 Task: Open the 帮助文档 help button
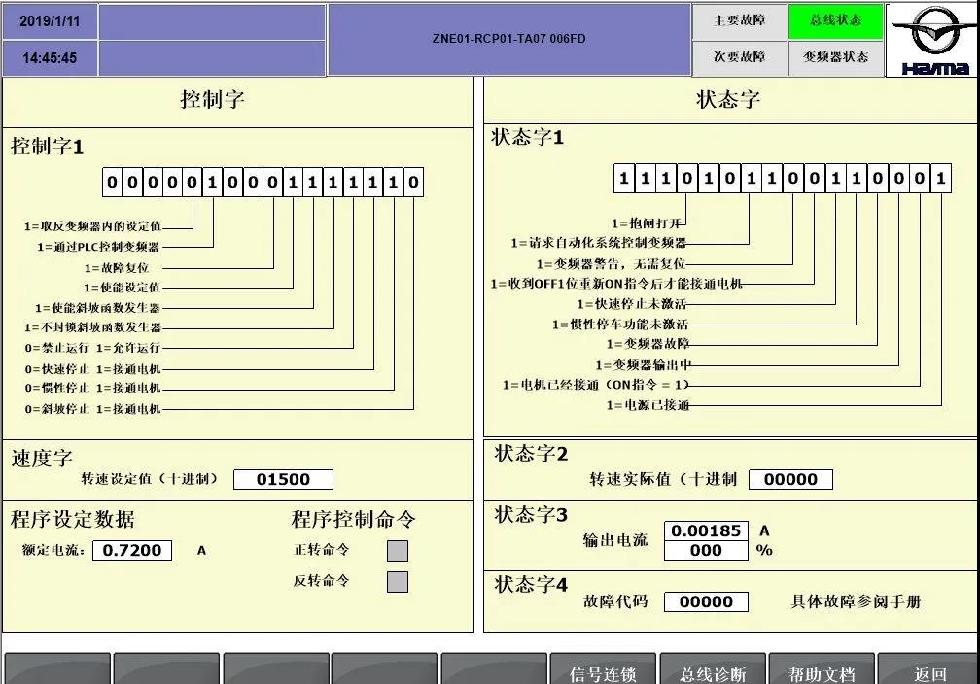point(822,673)
